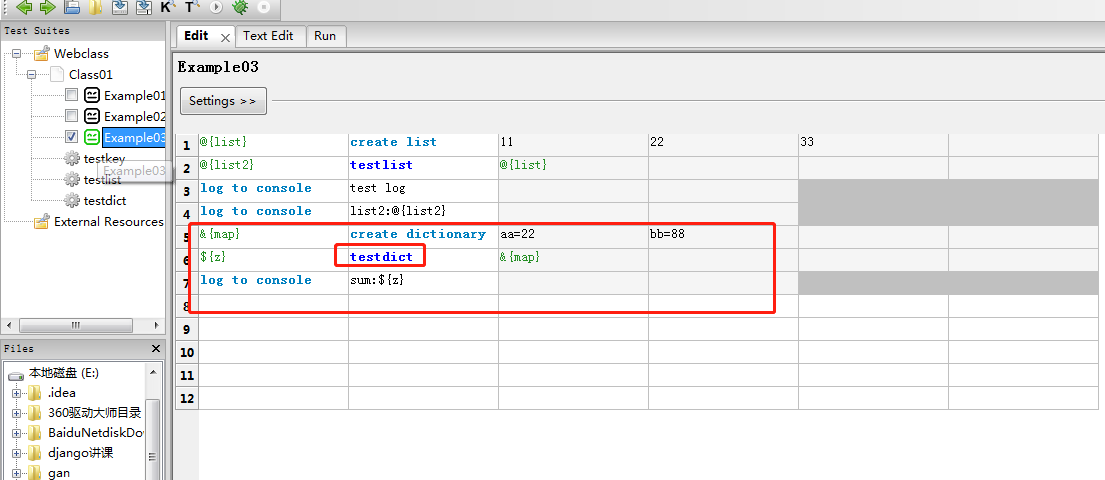Click the Settings >> button
The width and height of the screenshot is (1105, 480).
223,101
